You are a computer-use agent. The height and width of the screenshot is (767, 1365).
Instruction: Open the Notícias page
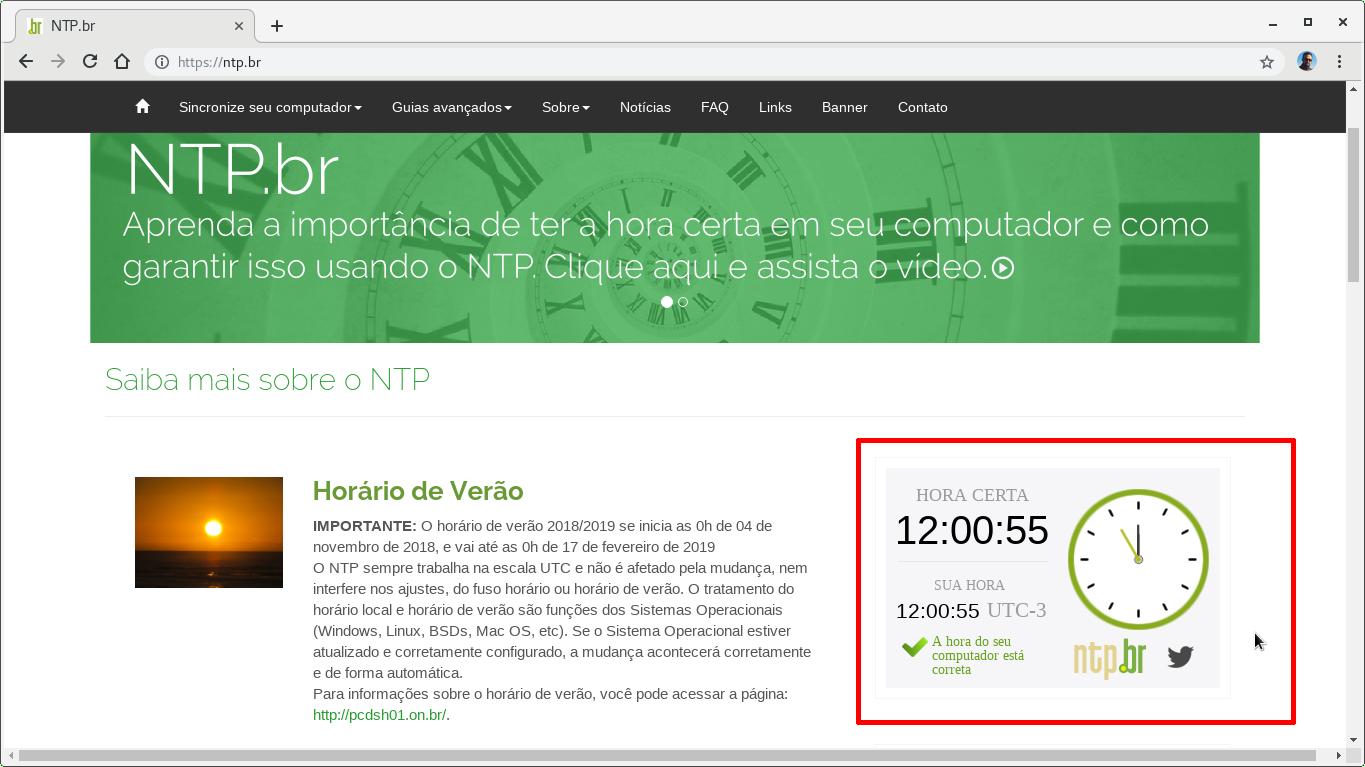645,107
